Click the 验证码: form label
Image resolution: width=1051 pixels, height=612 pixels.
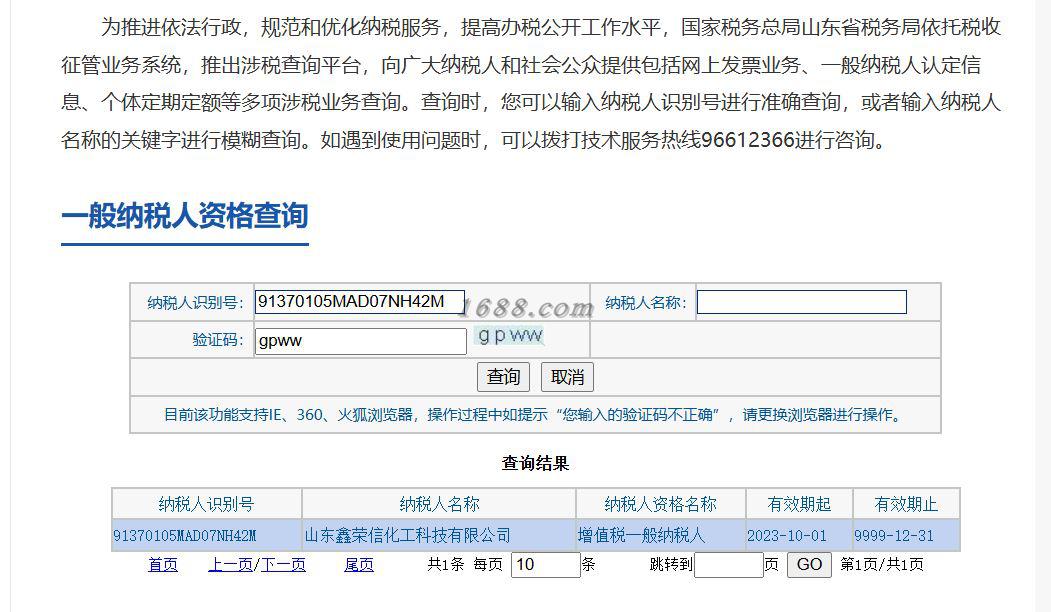point(218,340)
